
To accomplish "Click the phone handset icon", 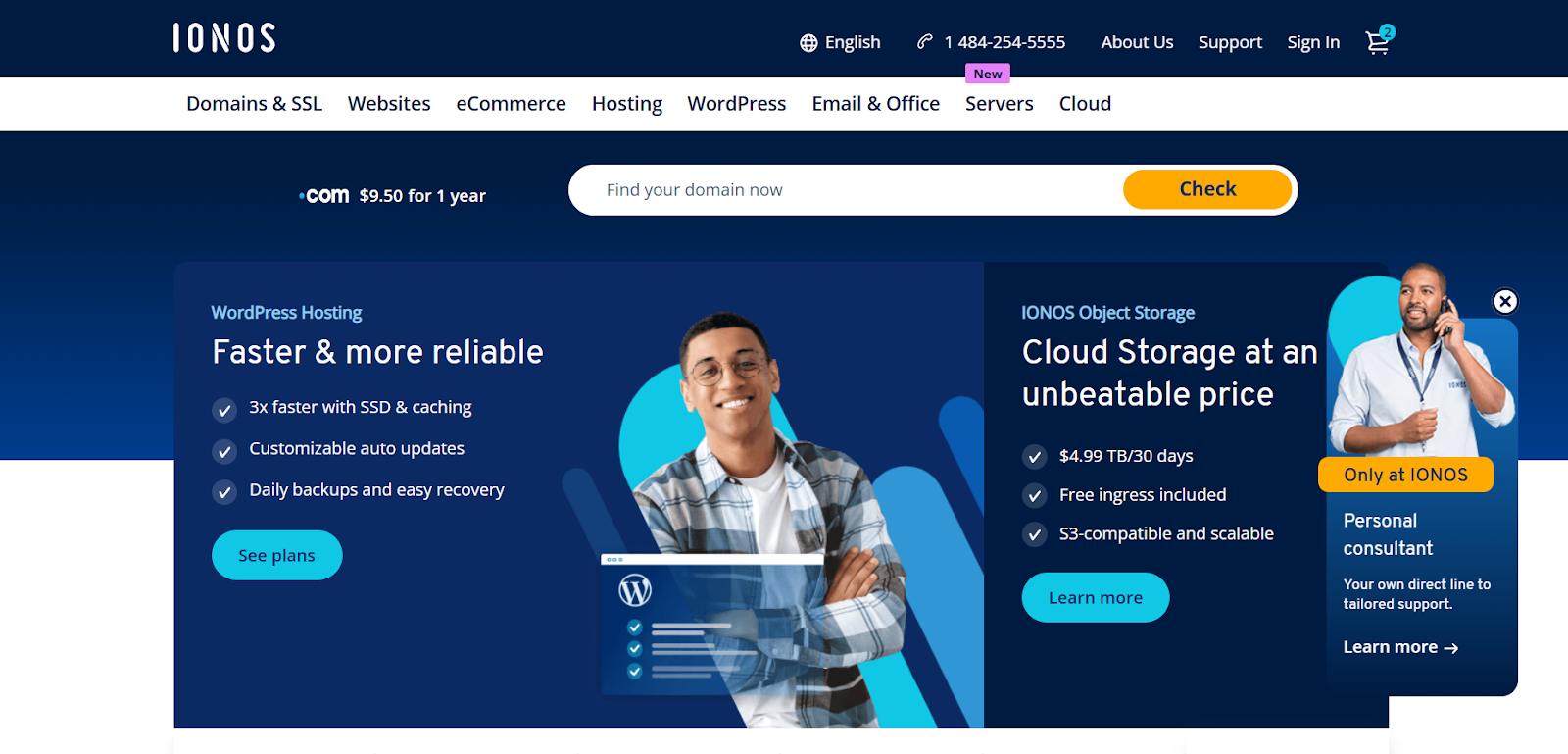I will [924, 42].
